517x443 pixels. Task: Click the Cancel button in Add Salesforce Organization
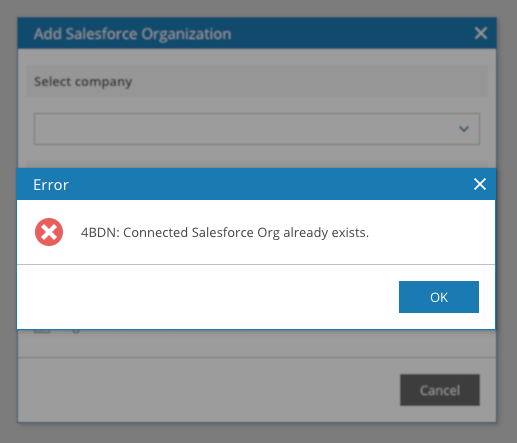point(440,390)
